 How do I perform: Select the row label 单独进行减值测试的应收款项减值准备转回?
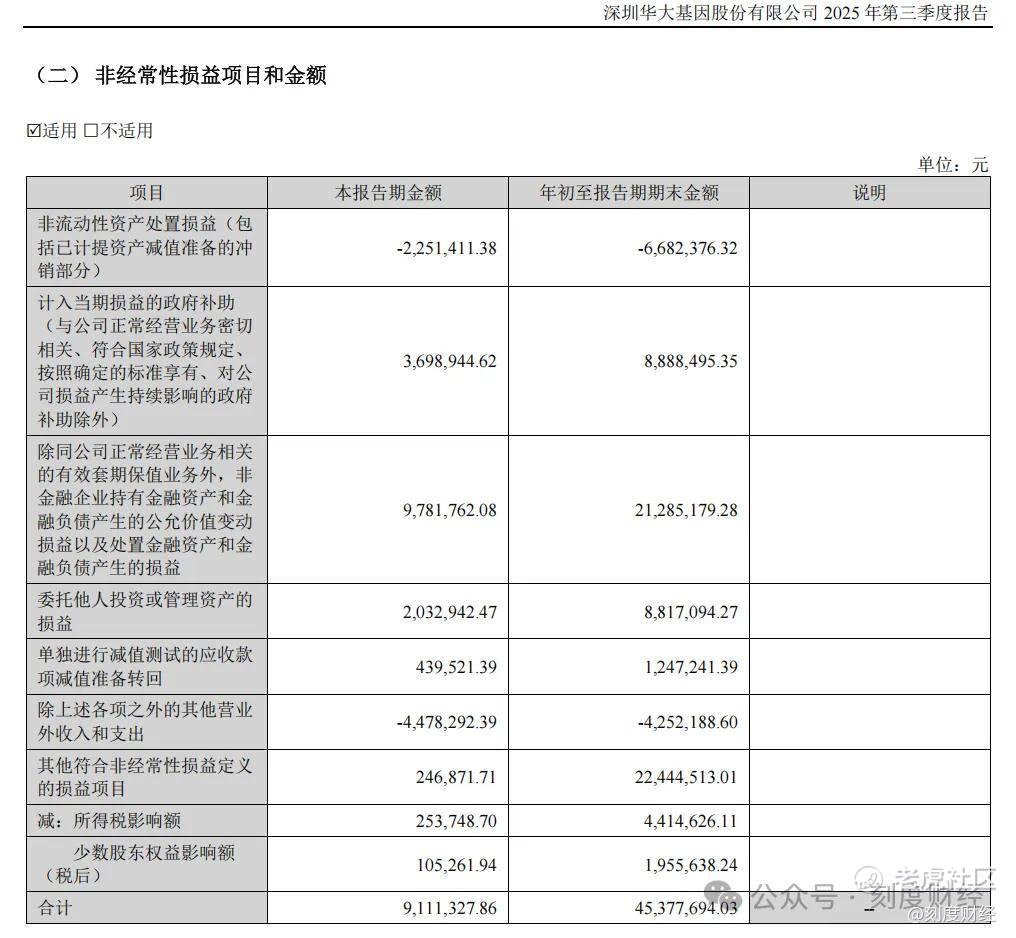pos(145,667)
